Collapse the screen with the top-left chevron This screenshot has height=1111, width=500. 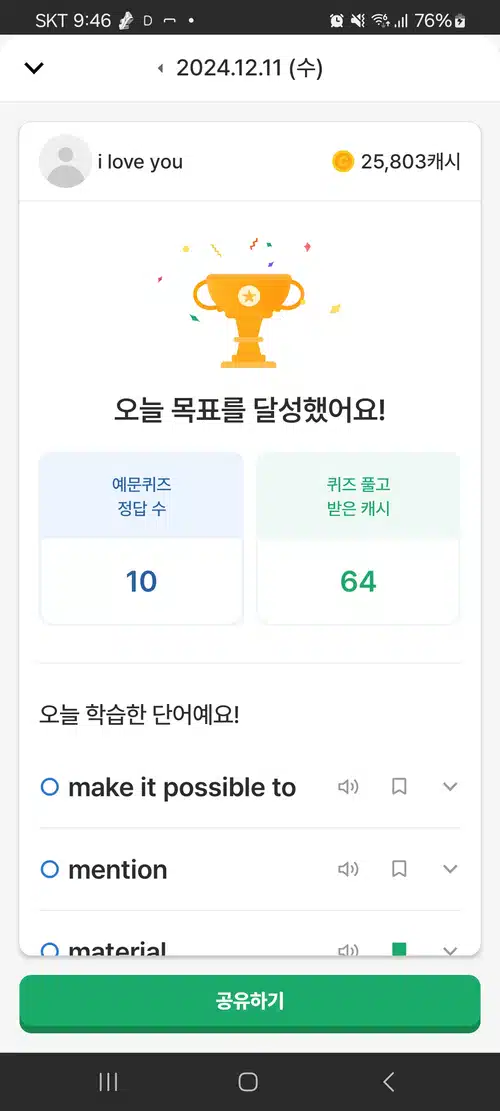coord(34,68)
